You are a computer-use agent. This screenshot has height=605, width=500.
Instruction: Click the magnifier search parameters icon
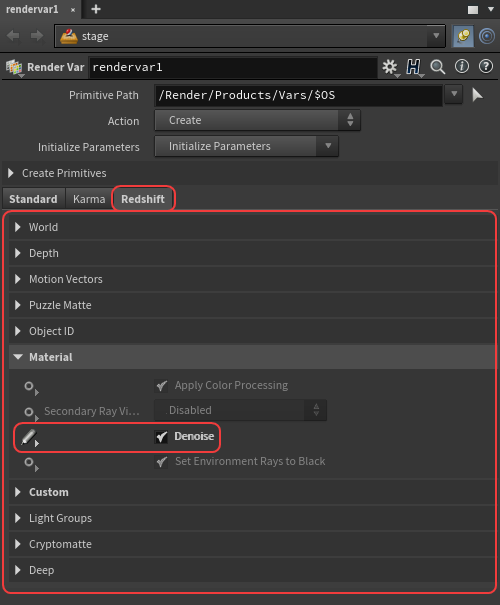(438, 67)
